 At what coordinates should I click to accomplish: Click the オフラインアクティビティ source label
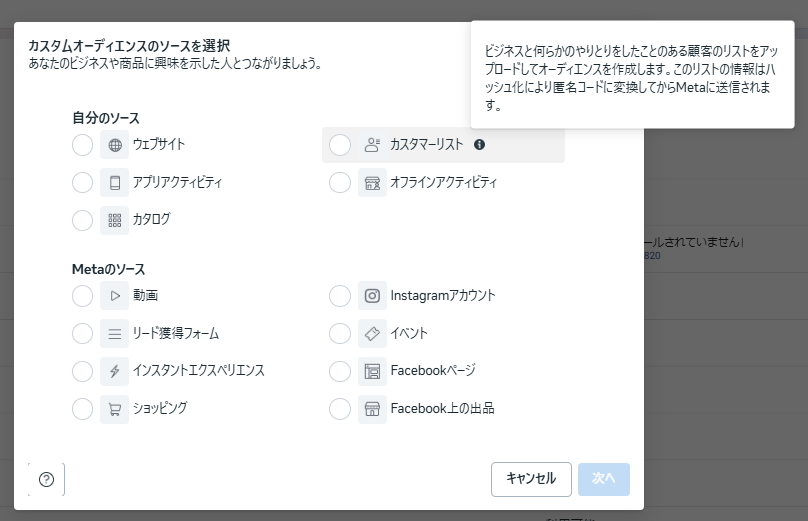(443, 182)
